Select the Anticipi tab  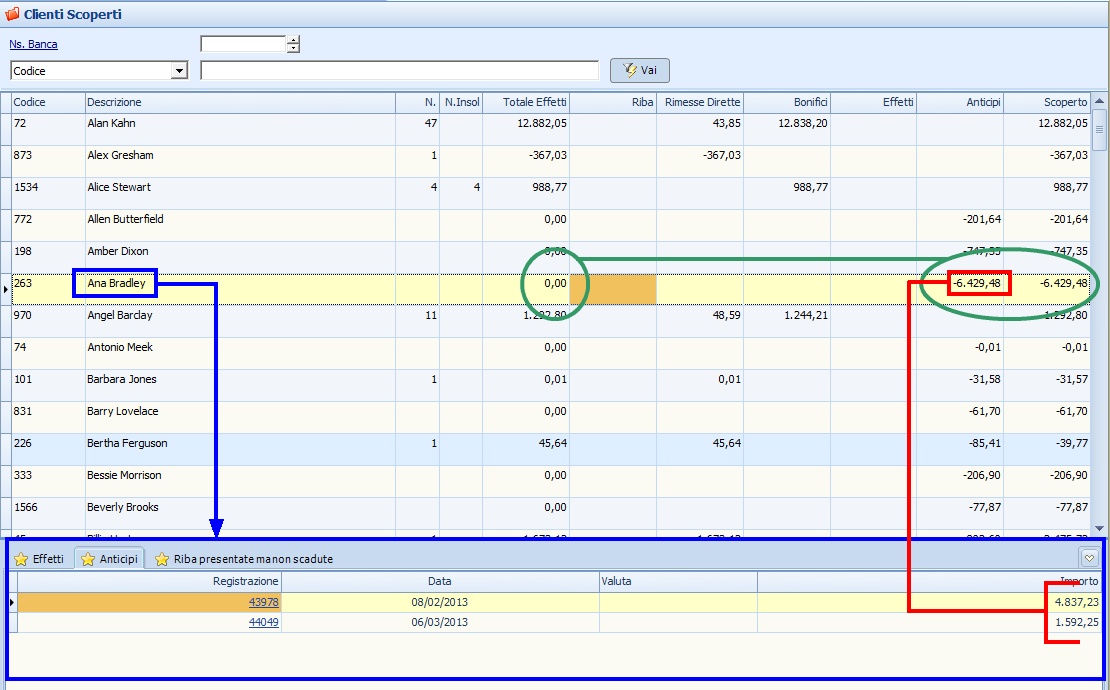pyautogui.click(x=118, y=559)
